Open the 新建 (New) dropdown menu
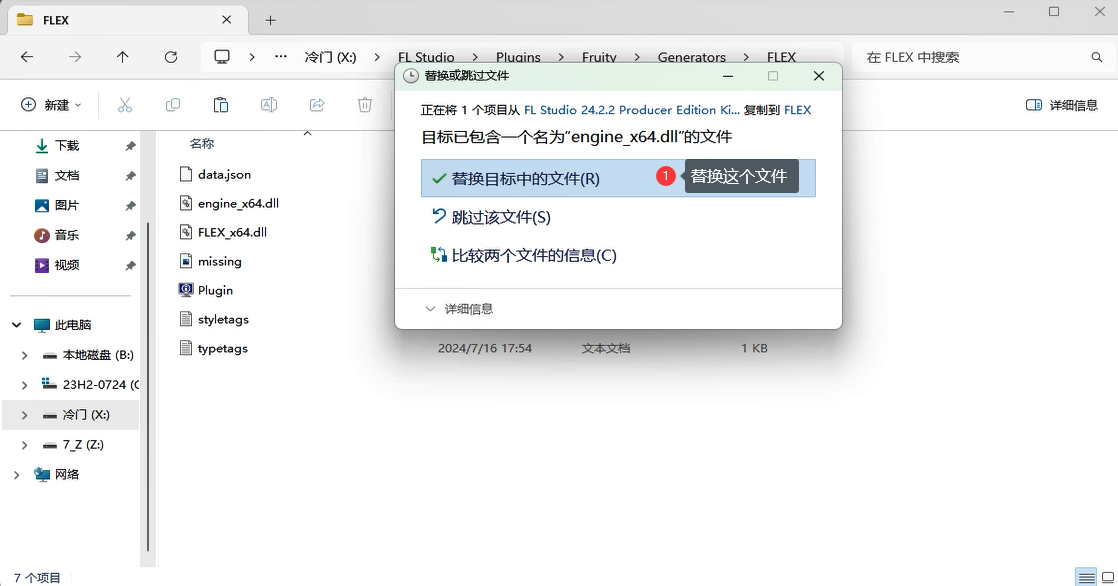Viewport: 1118px width, 586px height. (51, 106)
